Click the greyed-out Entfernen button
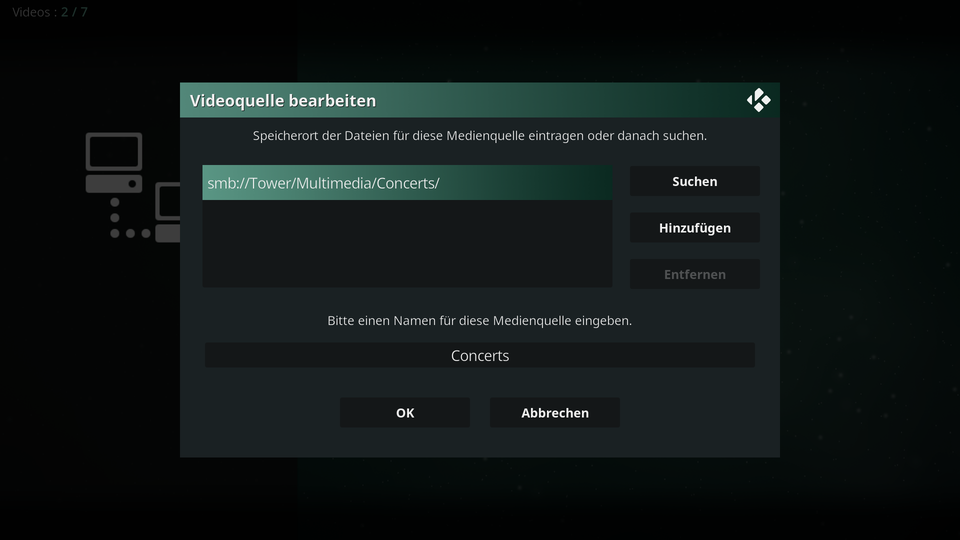This screenshot has width=960, height=540. pyautogui.click(x=694, y=274)
